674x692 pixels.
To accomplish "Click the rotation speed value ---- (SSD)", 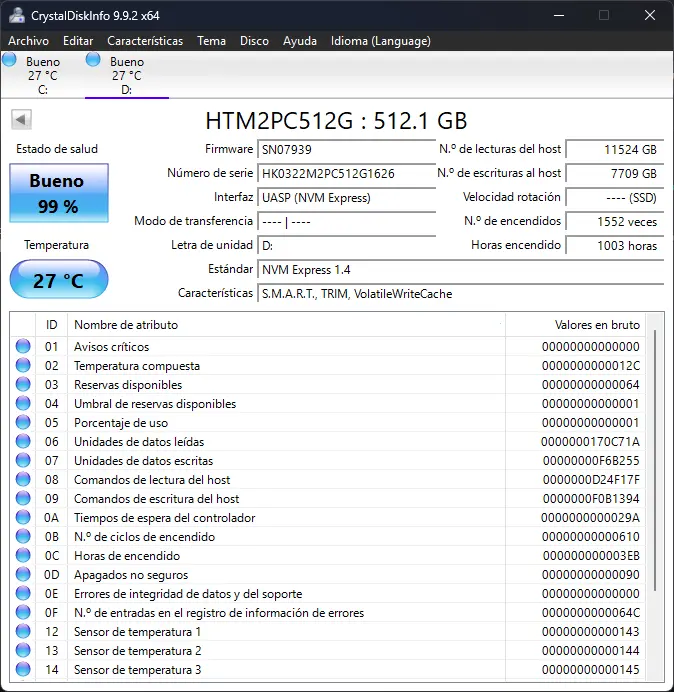I will (614, 197).
